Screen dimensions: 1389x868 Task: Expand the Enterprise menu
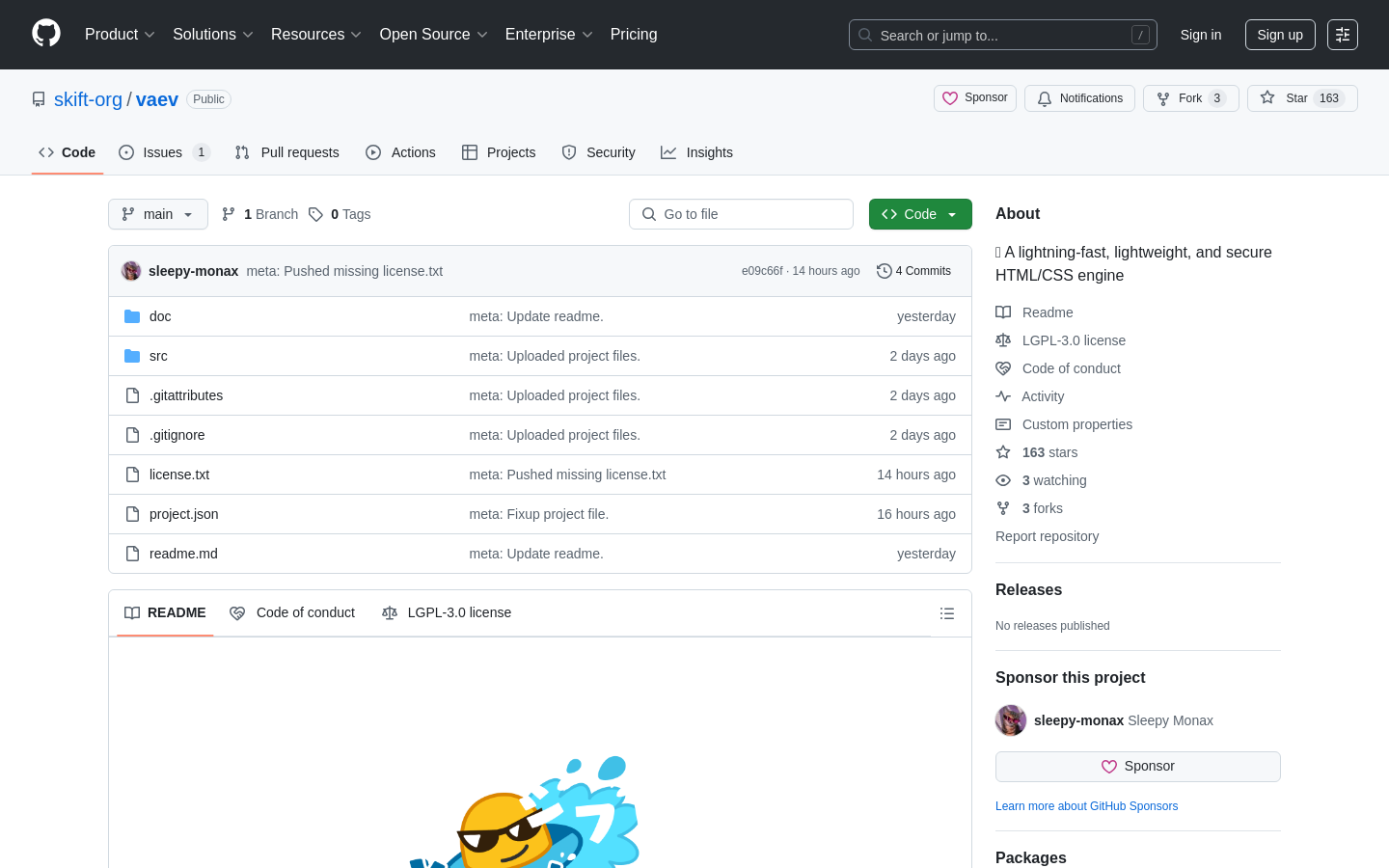[550, 35]
